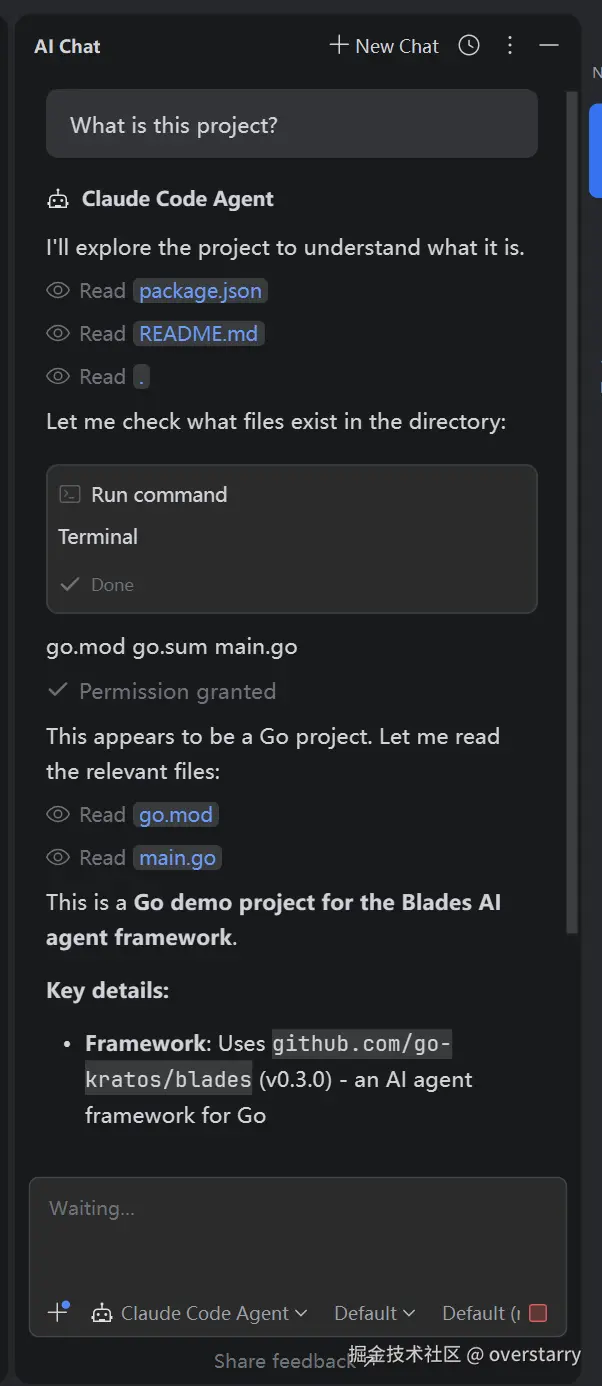The height and width of the screenshot is (1386, 602).
Task: Click the terminal icon in Run command block
Action: coord(69,494)
